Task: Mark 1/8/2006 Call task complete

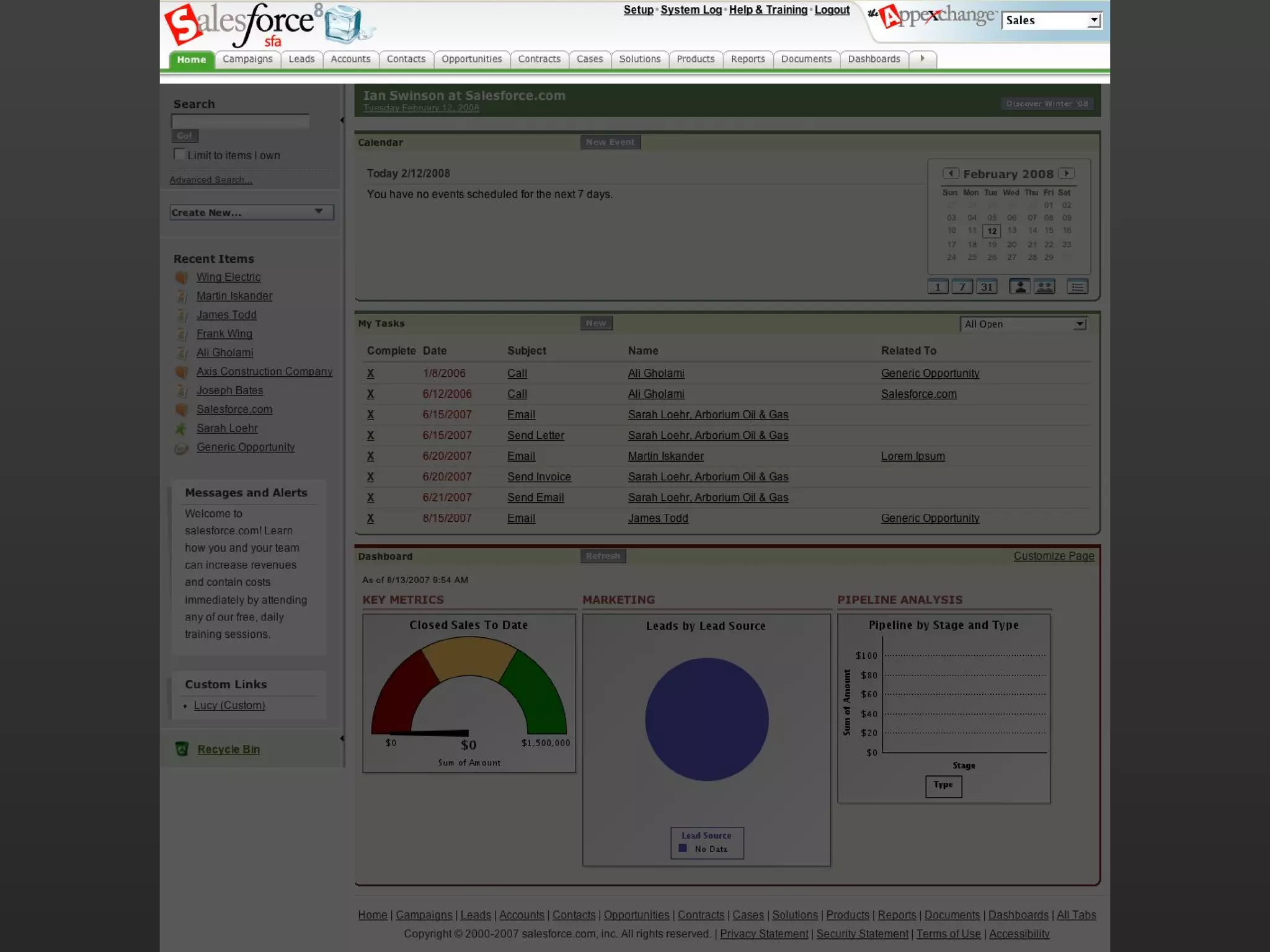Action: (370, 373)
